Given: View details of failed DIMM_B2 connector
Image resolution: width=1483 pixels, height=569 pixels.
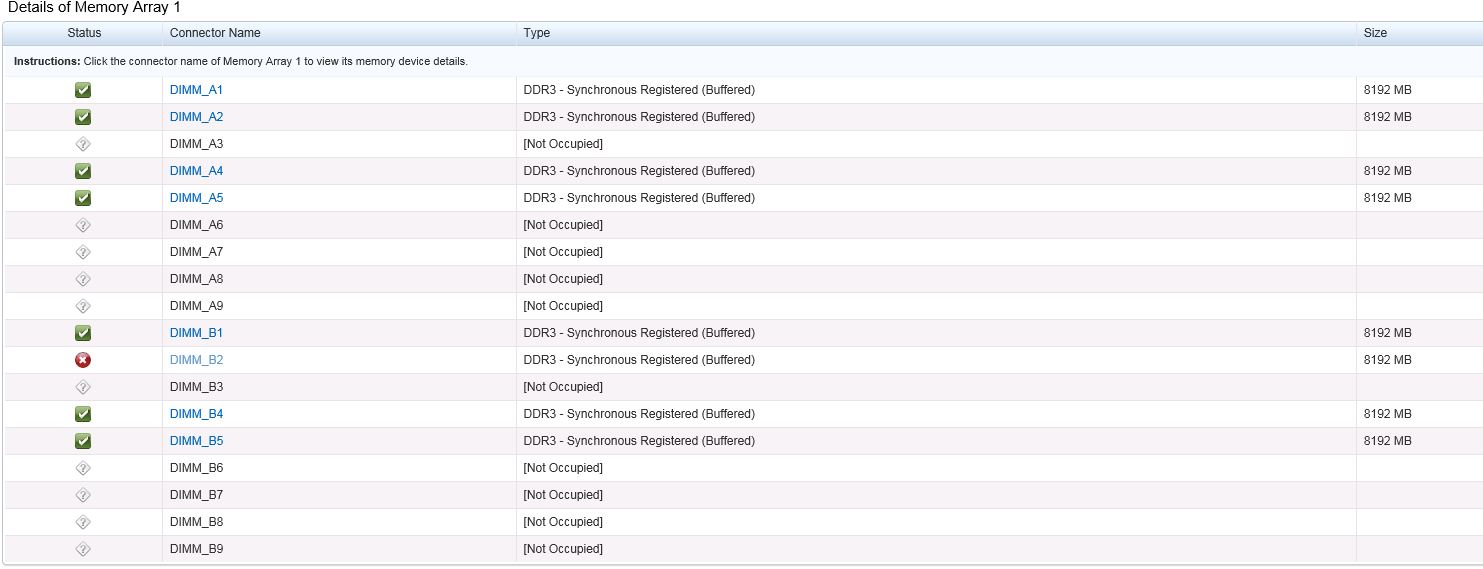Looking at the screenshot, I should tap(196, 360).
